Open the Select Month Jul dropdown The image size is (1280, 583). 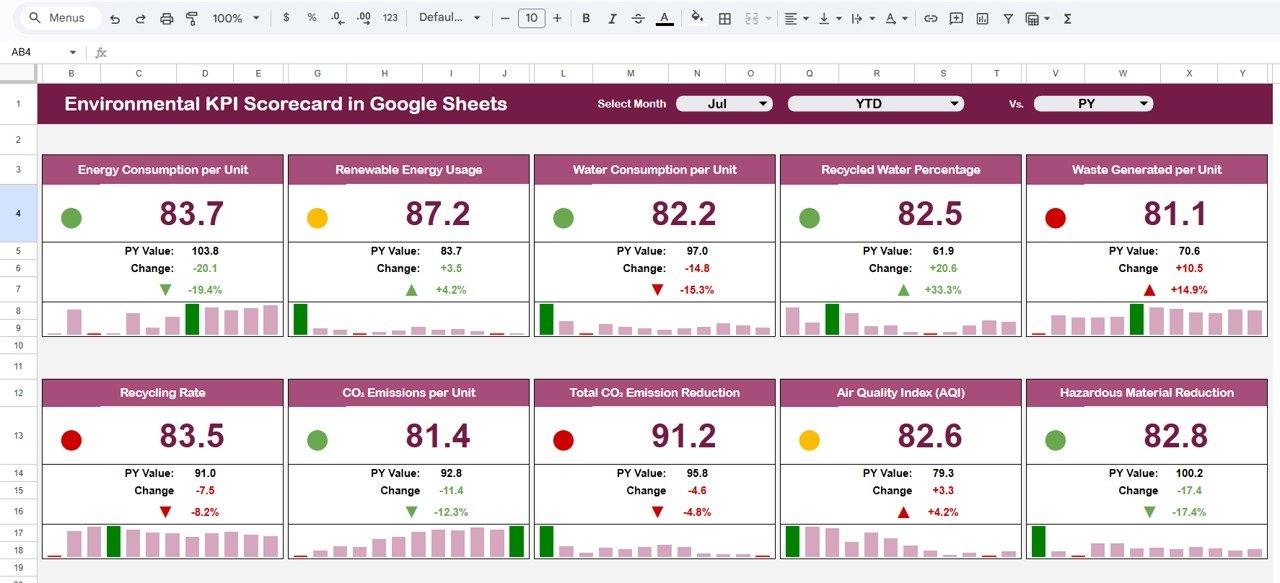pos(723,103)
